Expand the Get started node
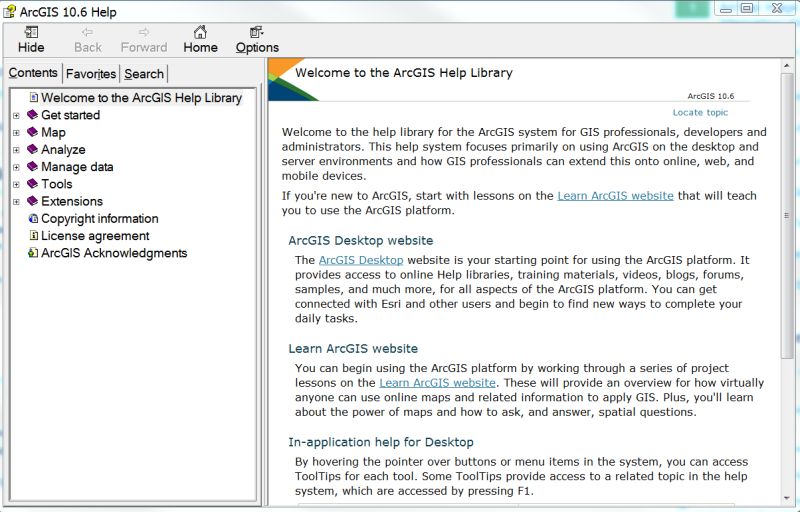Screen dimensions: 800x512 click(16, 116)
